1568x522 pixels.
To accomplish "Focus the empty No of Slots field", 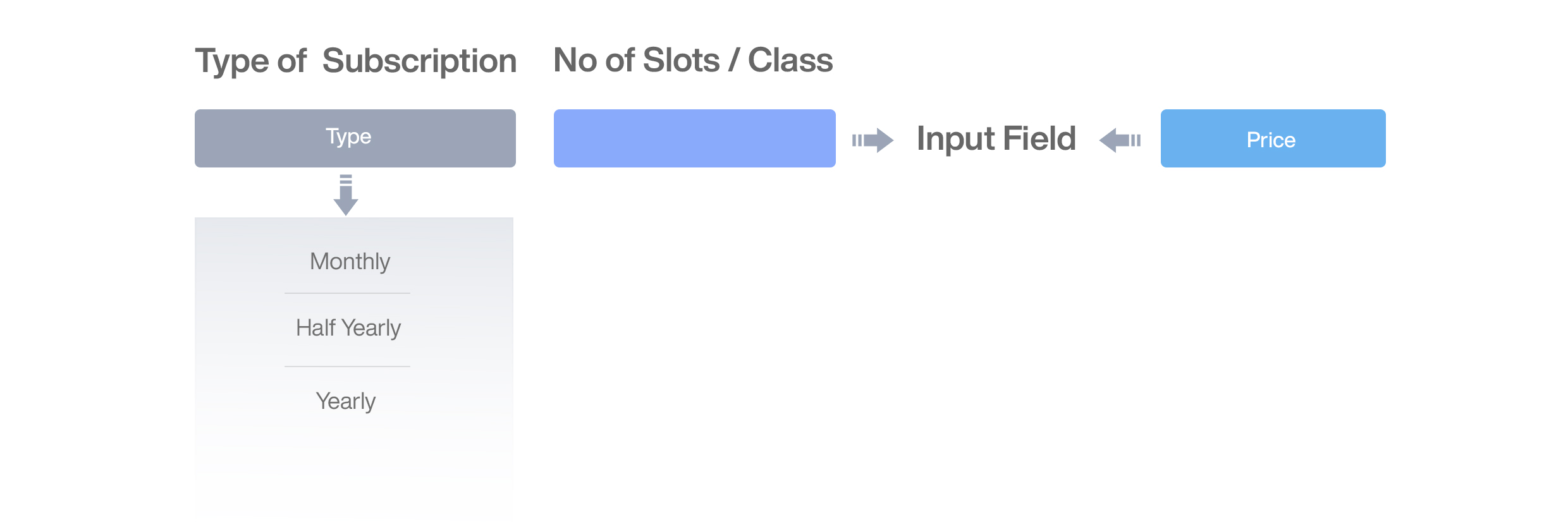I will pyautogui.click(x=695, y=138).
